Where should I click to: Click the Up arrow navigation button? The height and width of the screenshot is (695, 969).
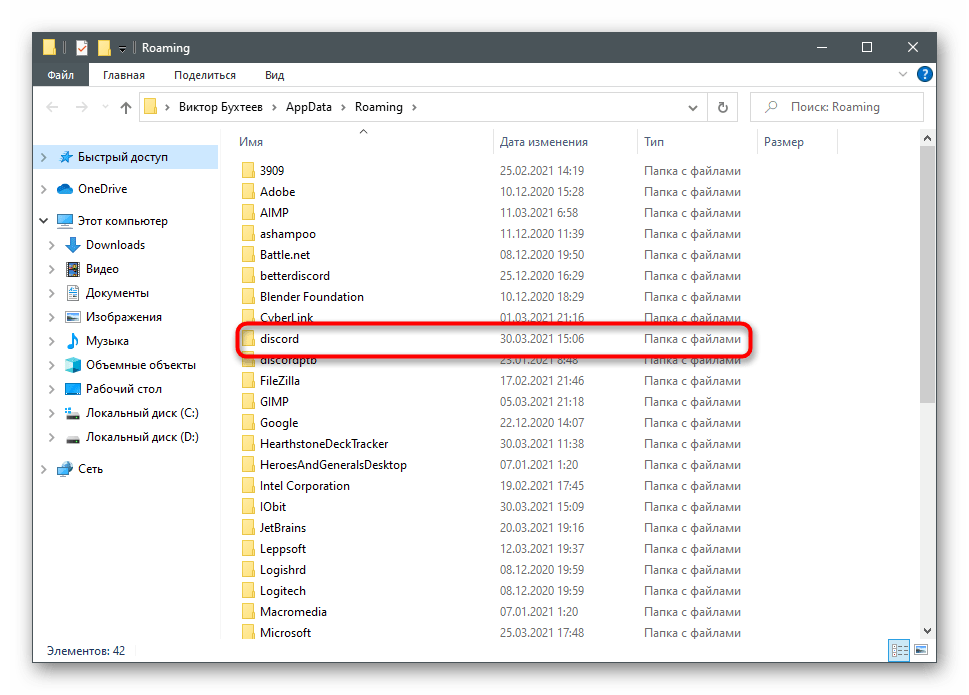(126, 107)
